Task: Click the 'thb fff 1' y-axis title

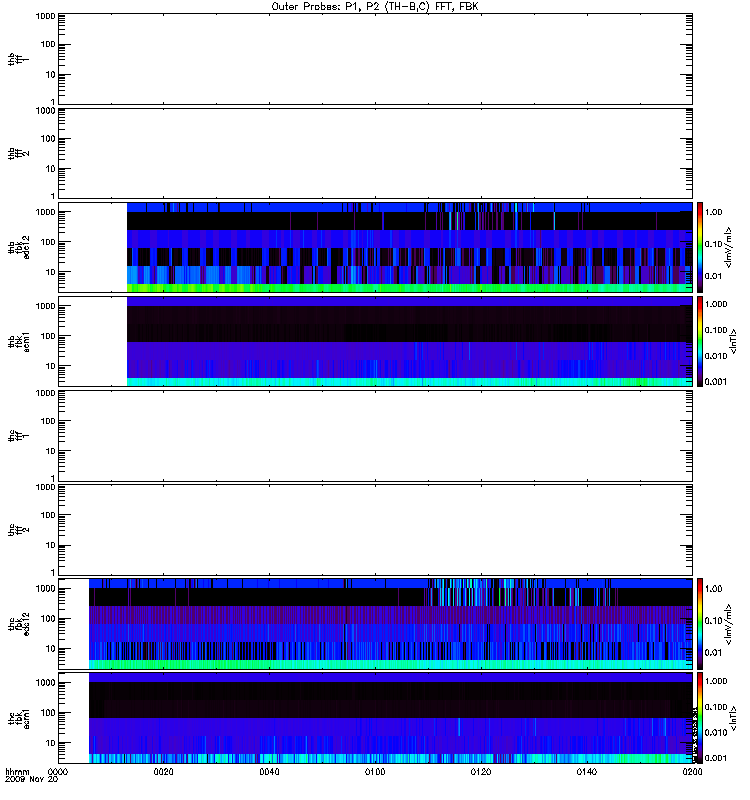Action: click(x=18, y=59)
